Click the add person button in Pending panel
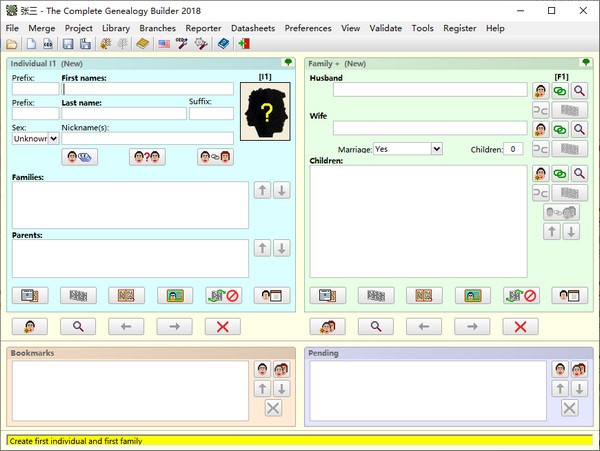The width and height of the screenshot is (600, 451). pyautogui.click(x=560, y=370)
